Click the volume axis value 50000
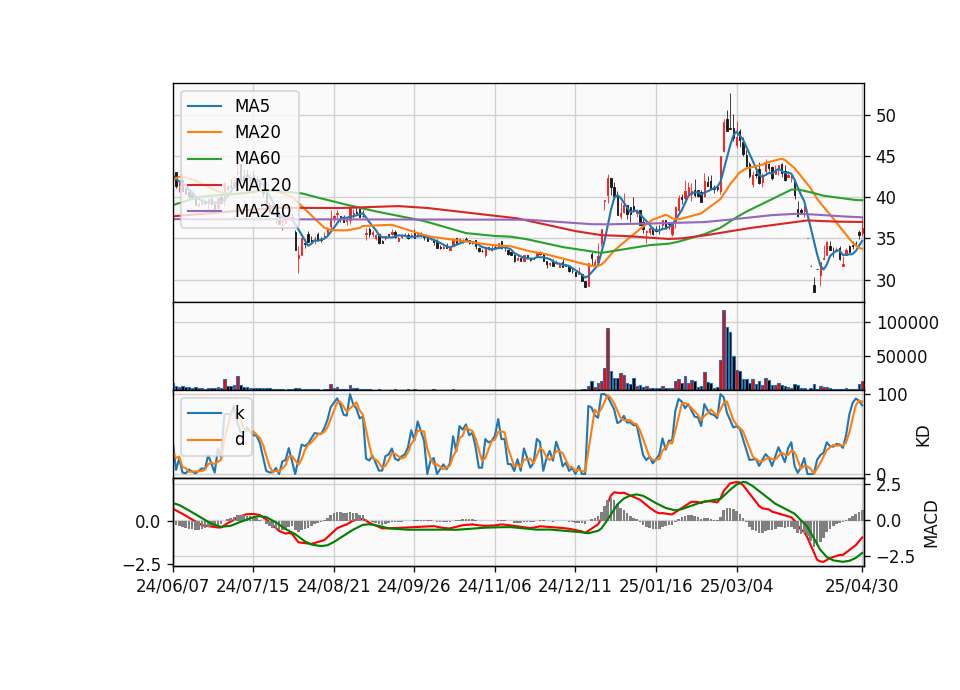960x690 pixels. click(x=902, y=357)
